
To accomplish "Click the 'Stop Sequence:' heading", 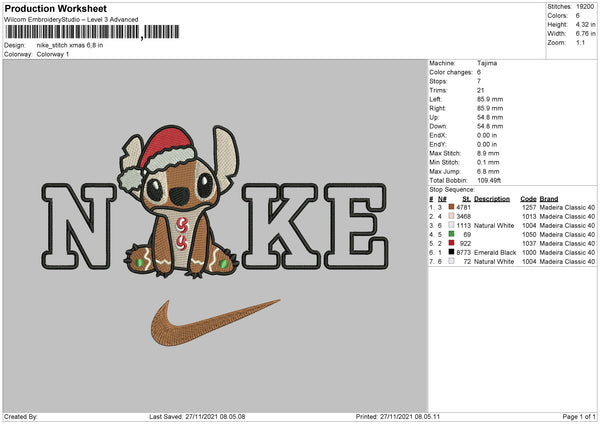I will (452, 190).
